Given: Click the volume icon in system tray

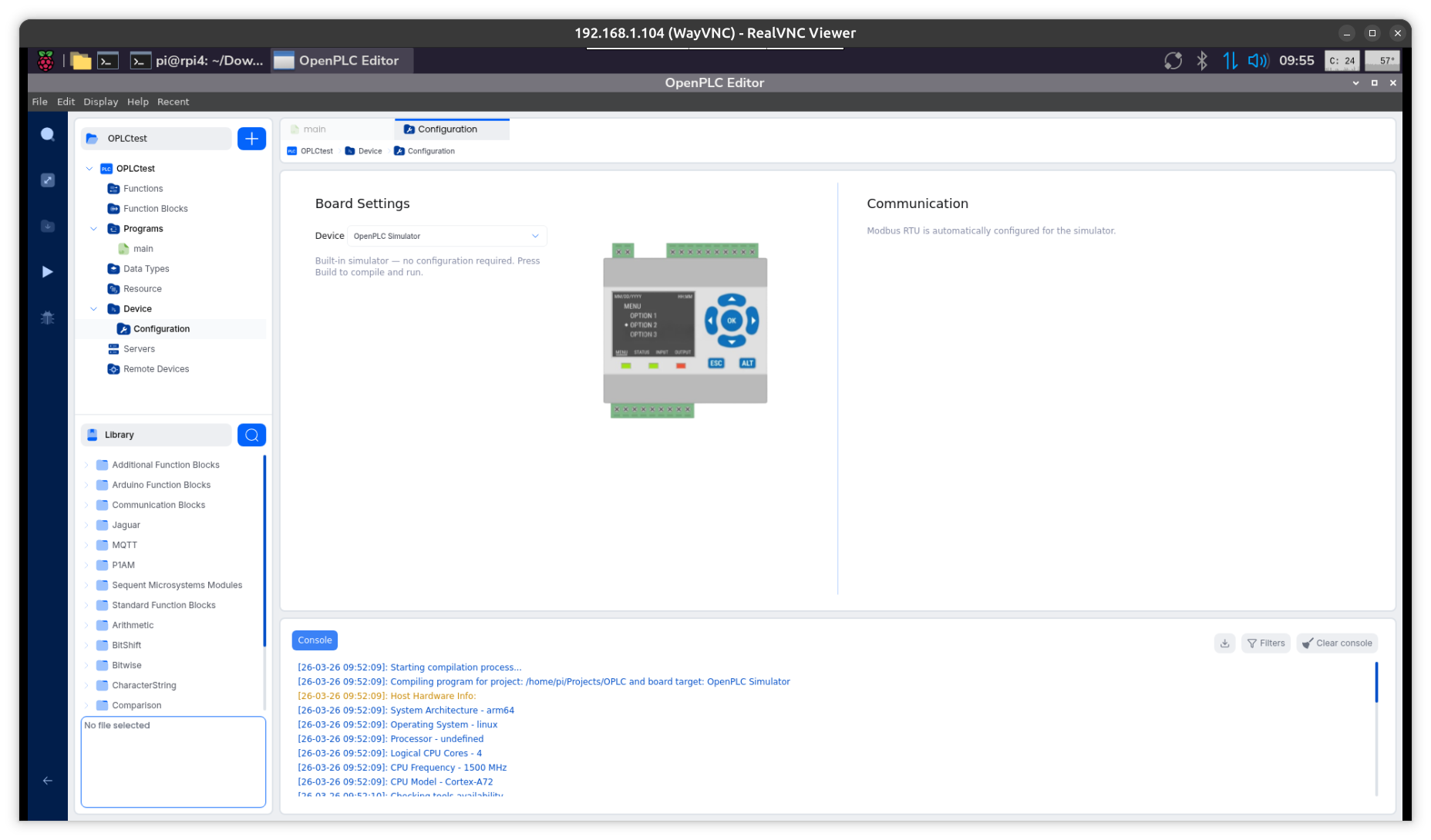Looking at the screenshot, I should [1258, 61].
